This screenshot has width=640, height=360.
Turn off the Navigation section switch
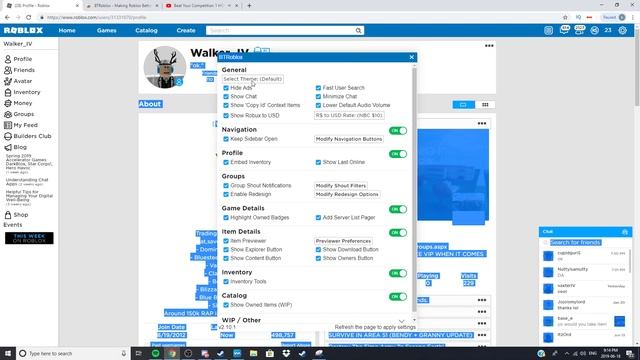tap(398, 131)
